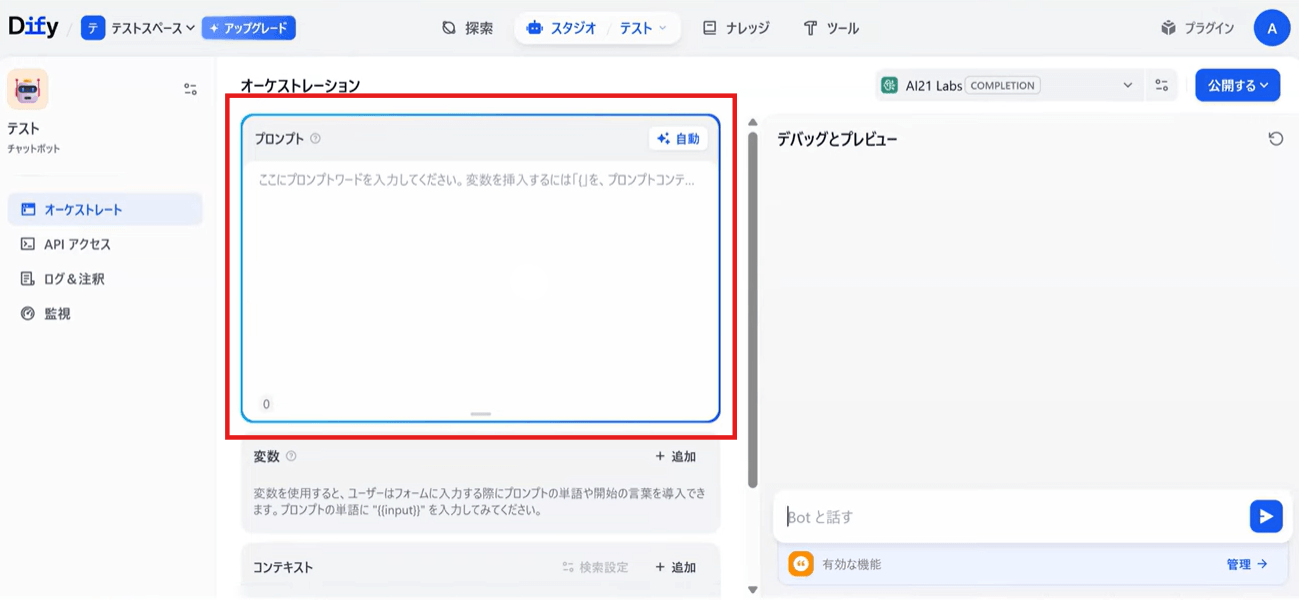Viewport: 1299px width, 600px height.
Task: Click the orchestration panel scrollbar
Action: [753, 310]
